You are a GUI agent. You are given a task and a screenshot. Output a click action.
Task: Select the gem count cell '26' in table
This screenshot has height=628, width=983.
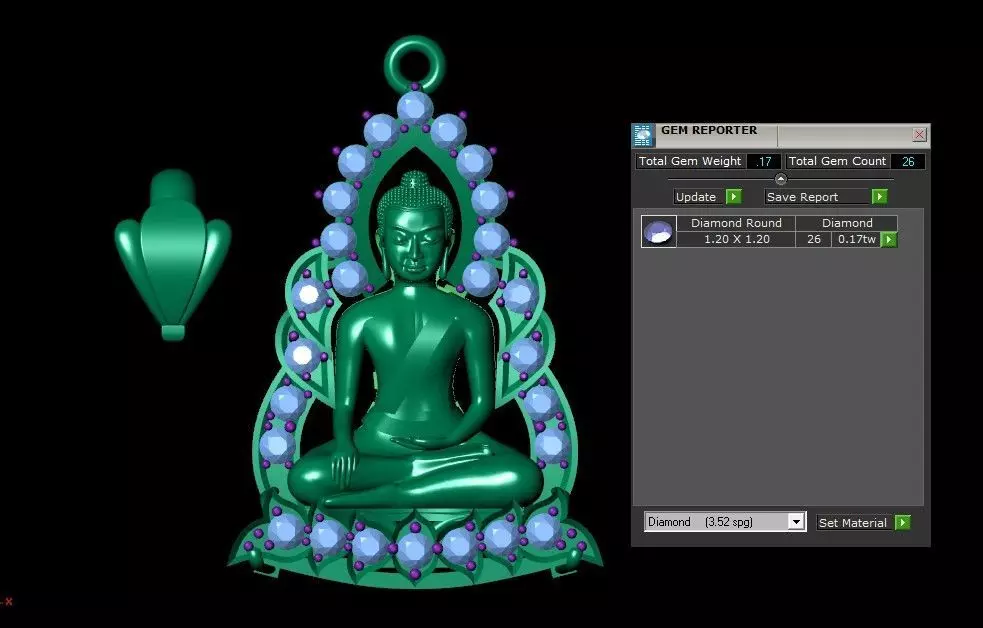[814, 239]
